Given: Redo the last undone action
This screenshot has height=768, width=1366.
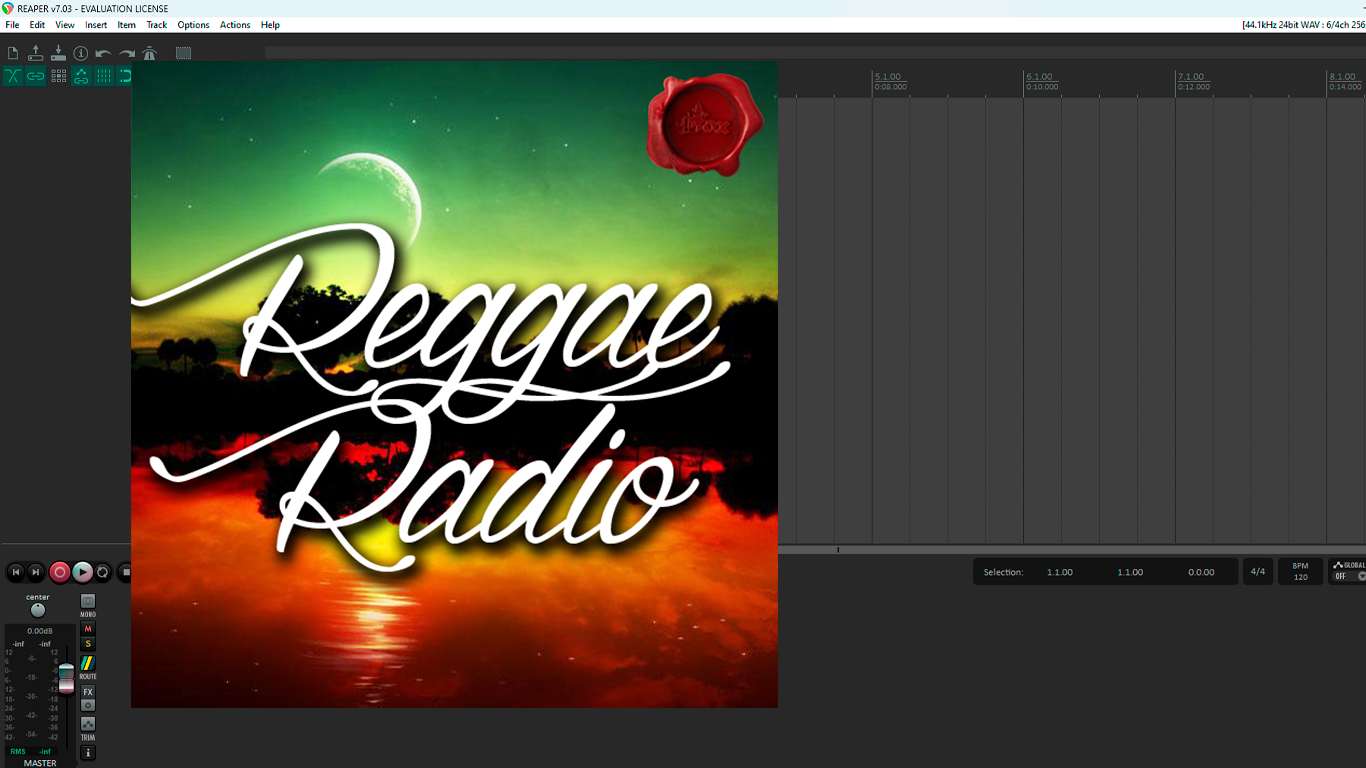Looking at the screenshot, I should coord(127,53).
